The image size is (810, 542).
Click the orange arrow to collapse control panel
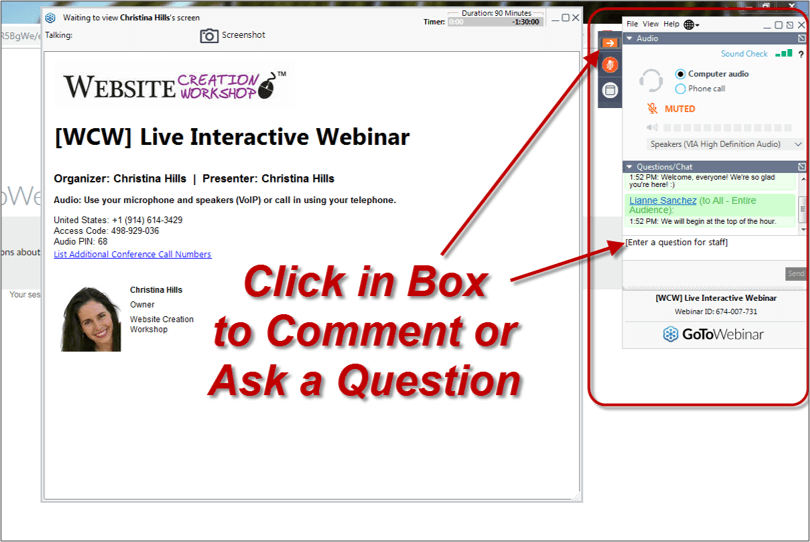pyautogui.click(x=610, y=43)
